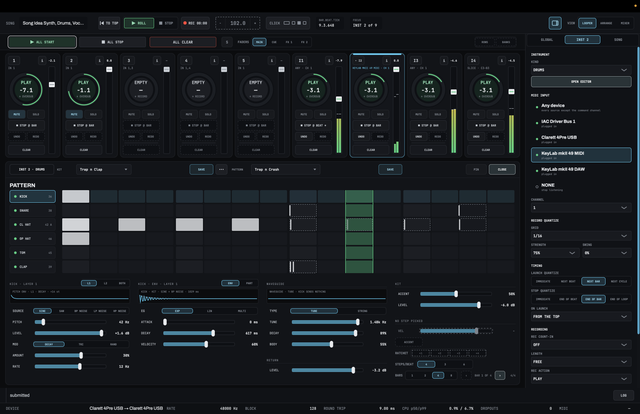
Task: Switch to the Looper view
Action: coord(587,23)
